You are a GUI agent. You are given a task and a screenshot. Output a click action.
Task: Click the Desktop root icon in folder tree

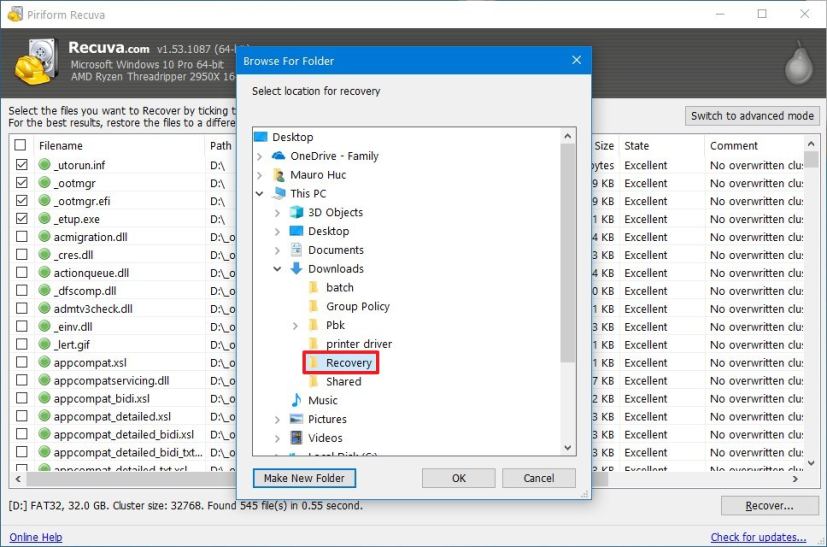tap(261, 137)
